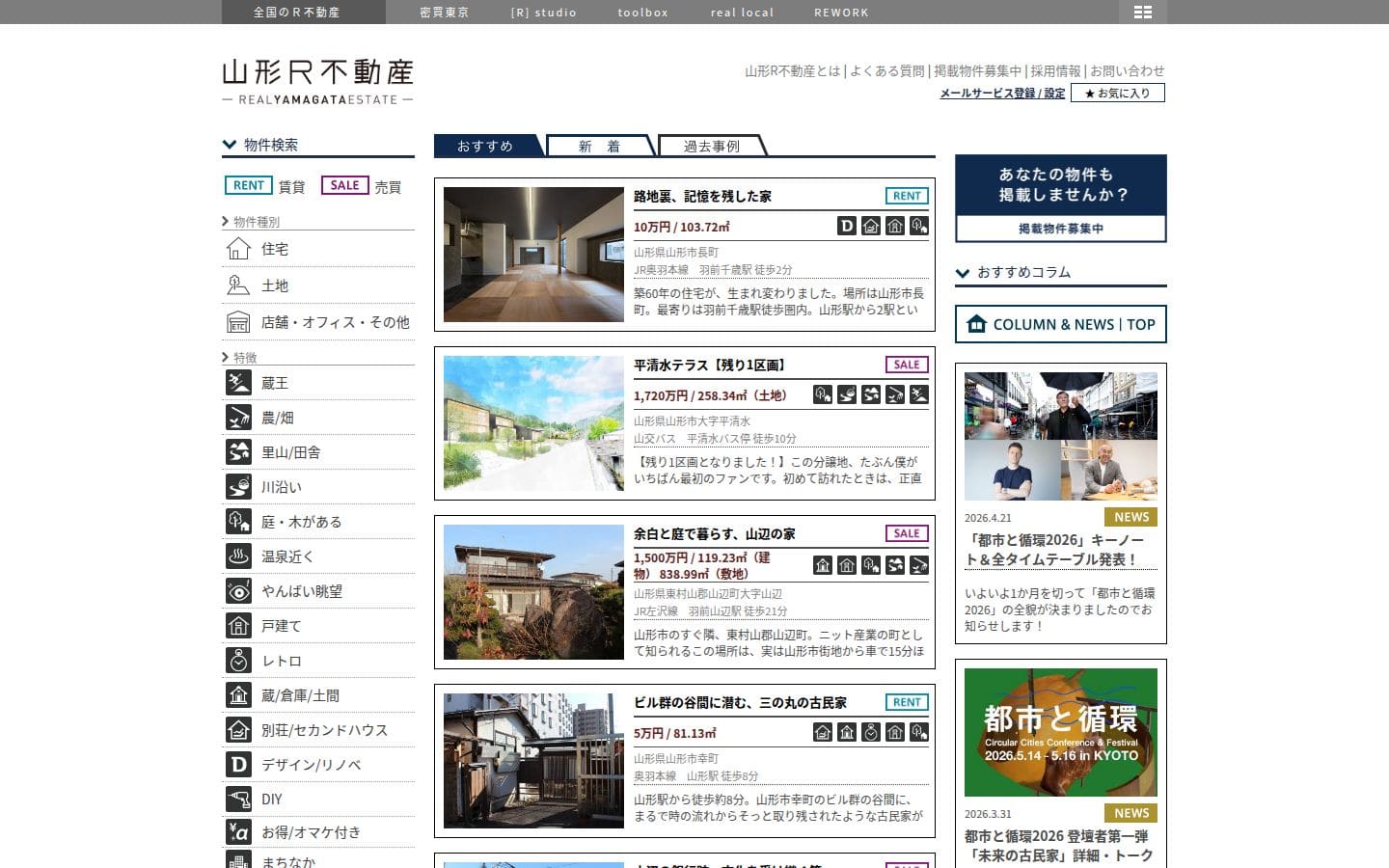Filter by 農/畑 feature icon
1389x868 pixels.
coord(238,418)
